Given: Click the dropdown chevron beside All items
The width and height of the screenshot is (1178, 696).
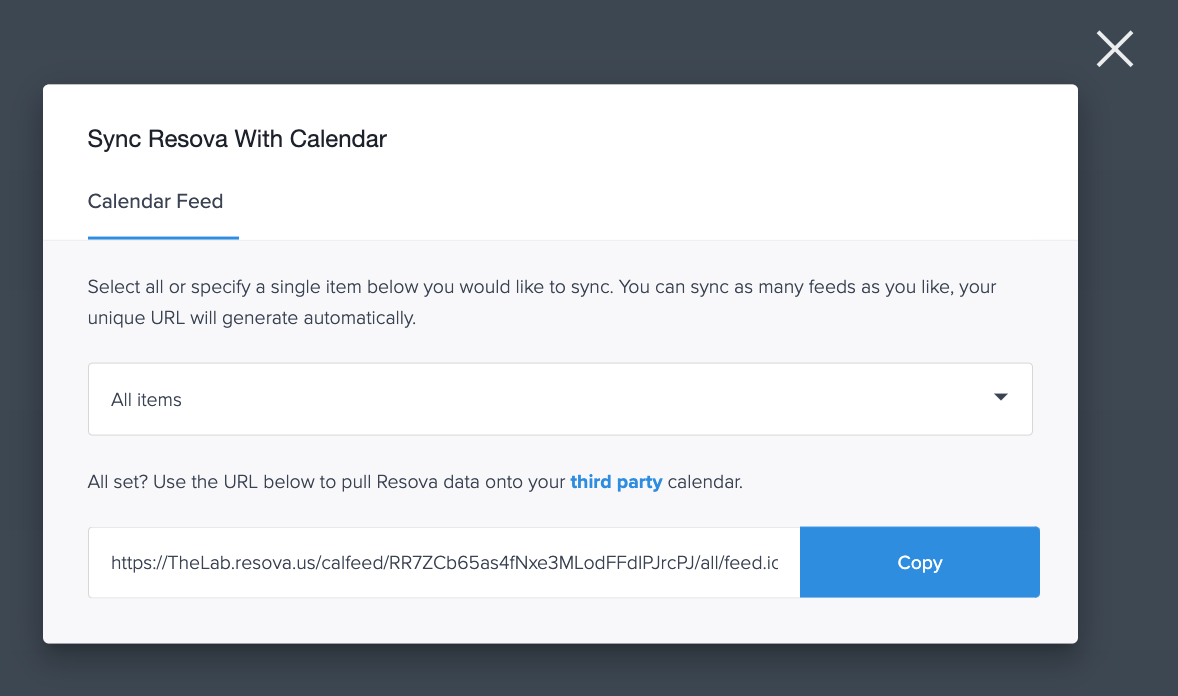Looking at the screenshot, I should 999,397.
